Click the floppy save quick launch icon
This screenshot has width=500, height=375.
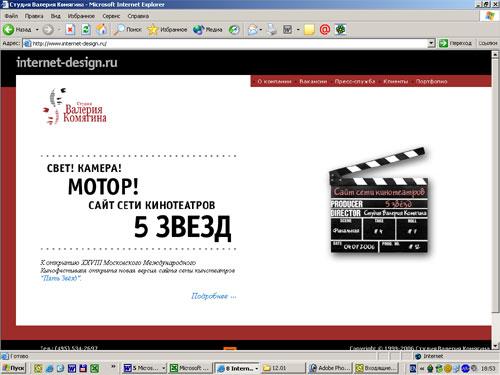83,368
